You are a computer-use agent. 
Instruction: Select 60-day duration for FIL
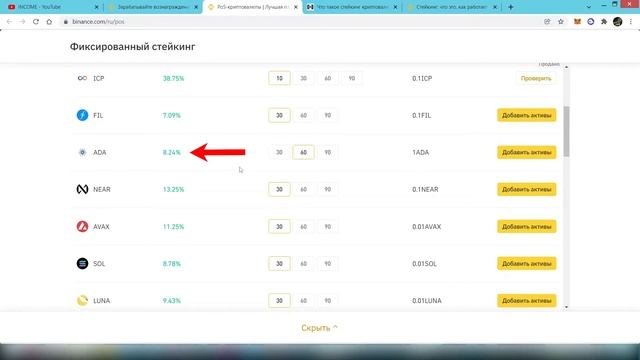coord(303,115)
